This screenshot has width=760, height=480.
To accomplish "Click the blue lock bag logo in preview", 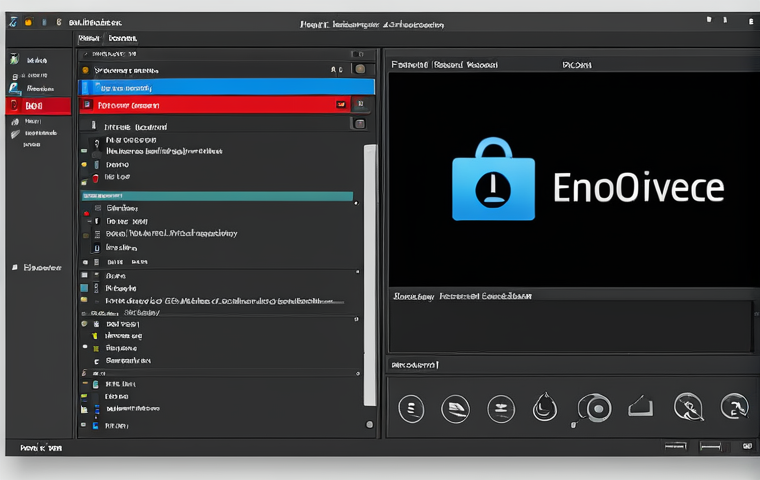I will click(493, 179).
